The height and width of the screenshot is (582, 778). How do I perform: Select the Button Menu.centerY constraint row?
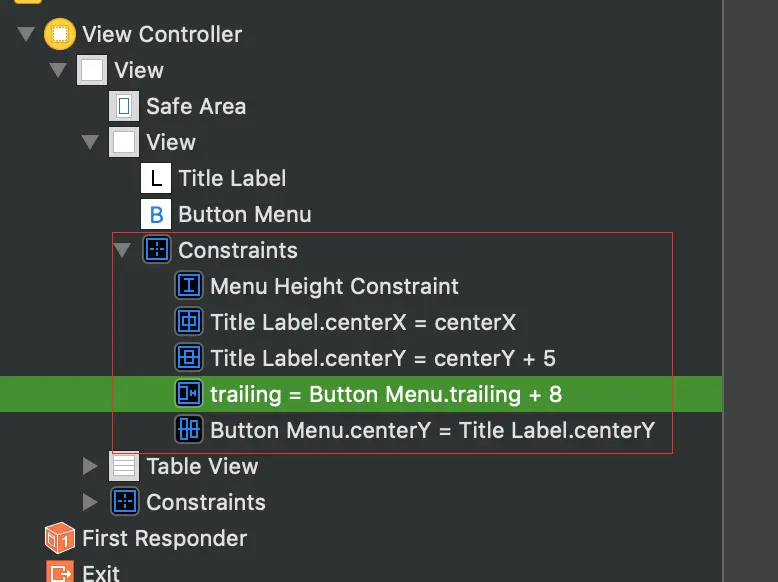coord(432,430)
